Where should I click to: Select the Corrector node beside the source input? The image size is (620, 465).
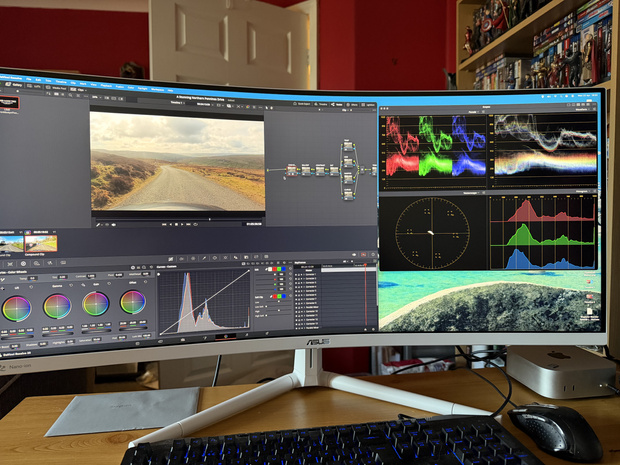(x=292, y=171)
